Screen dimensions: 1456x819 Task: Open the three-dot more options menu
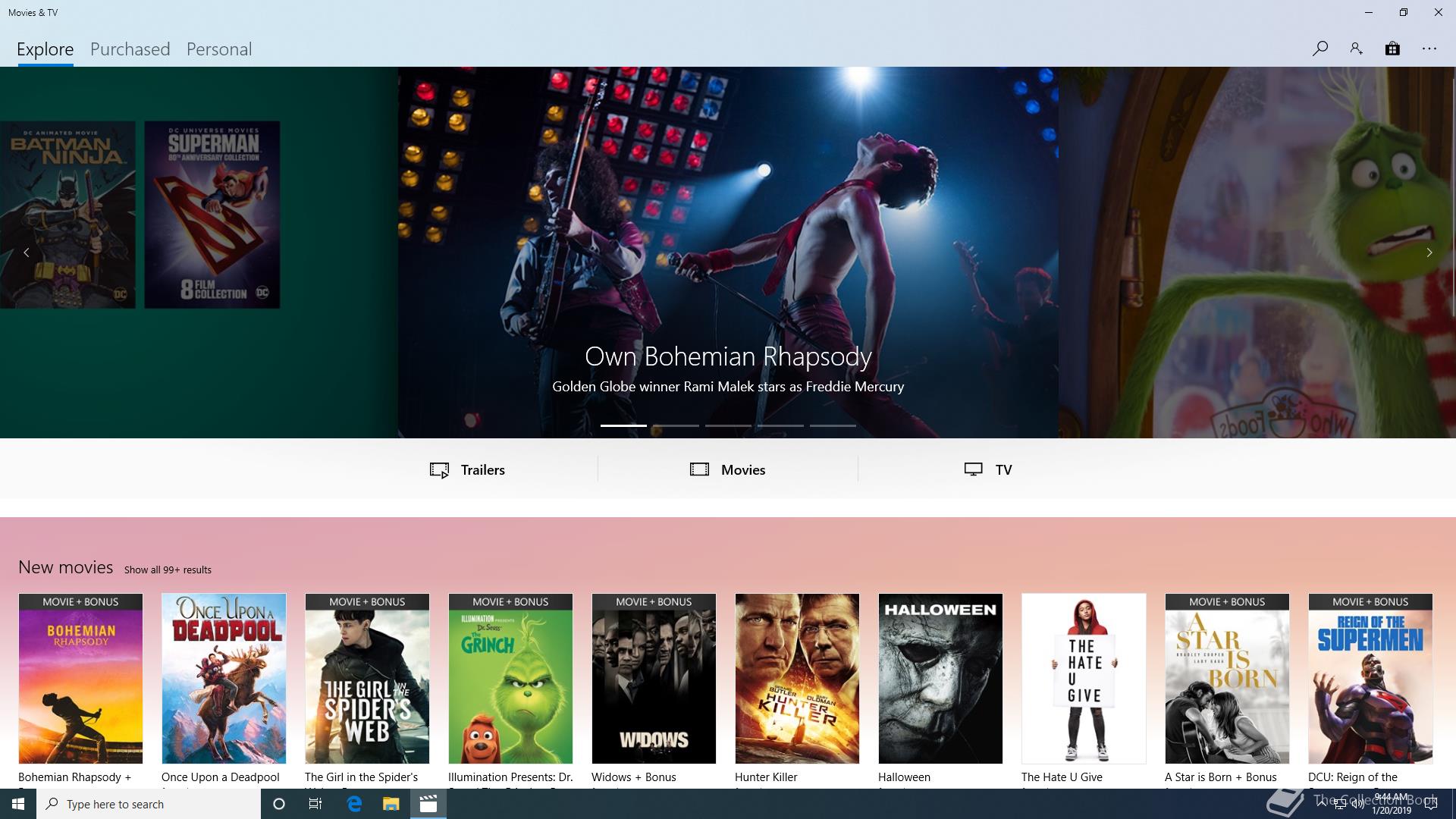click(x=1429, y=49)
